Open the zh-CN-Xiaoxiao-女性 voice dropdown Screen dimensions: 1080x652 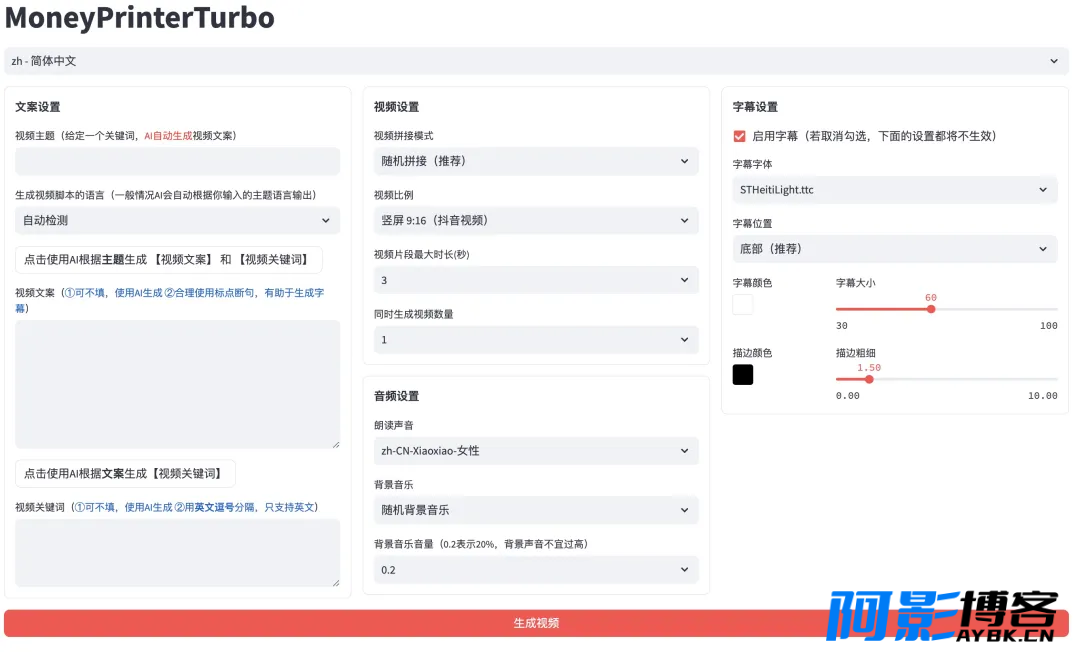click(x=536, y=451)
